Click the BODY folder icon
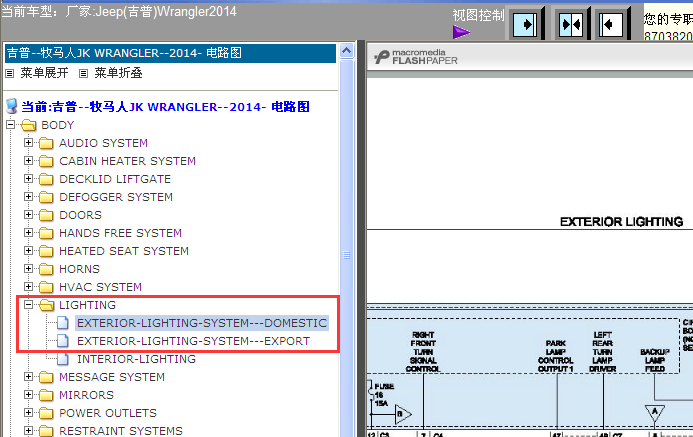 [x=29, y=125]
